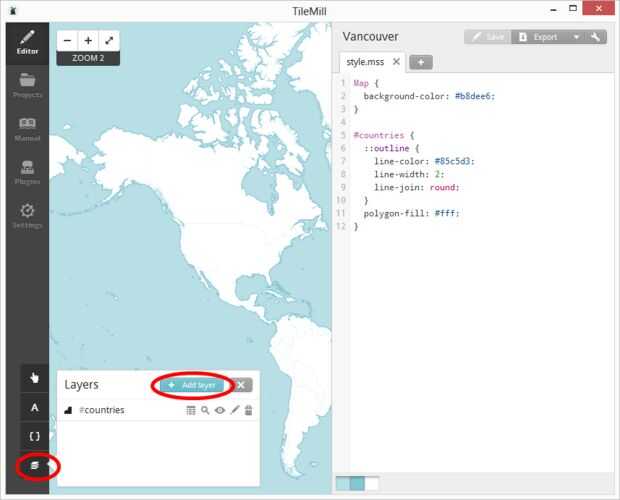Edit the #countries layer

coord(235,410)
